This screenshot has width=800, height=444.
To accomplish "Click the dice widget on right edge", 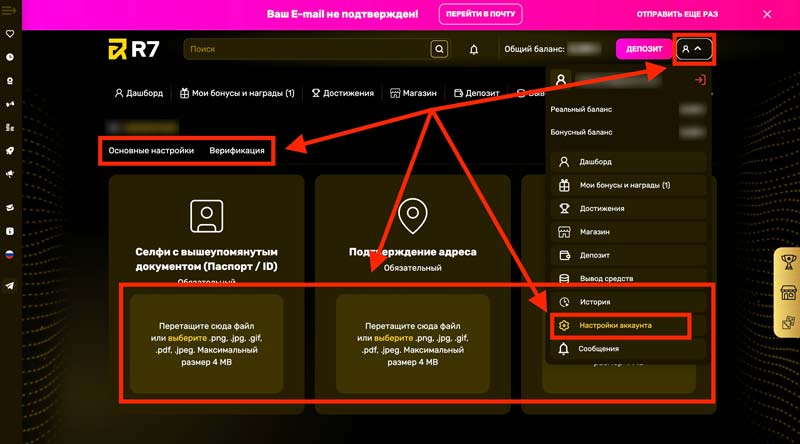I will pos(787,323).
